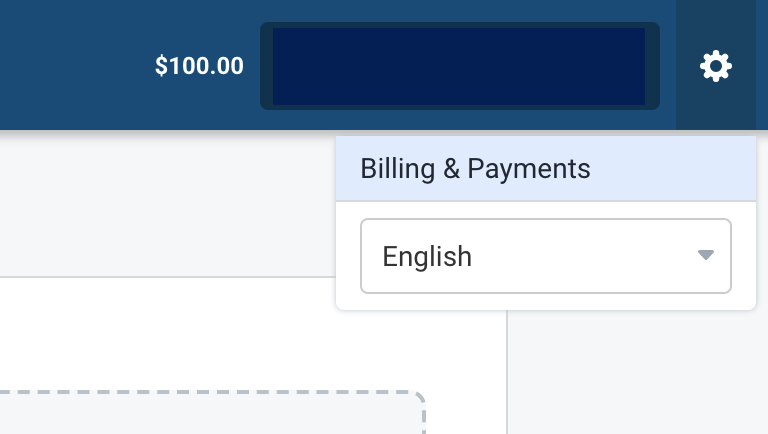Image resolution: width=768 pixels, height=434 pixels.
Task: Click the settings gear icon
Action: coord(716,66)
